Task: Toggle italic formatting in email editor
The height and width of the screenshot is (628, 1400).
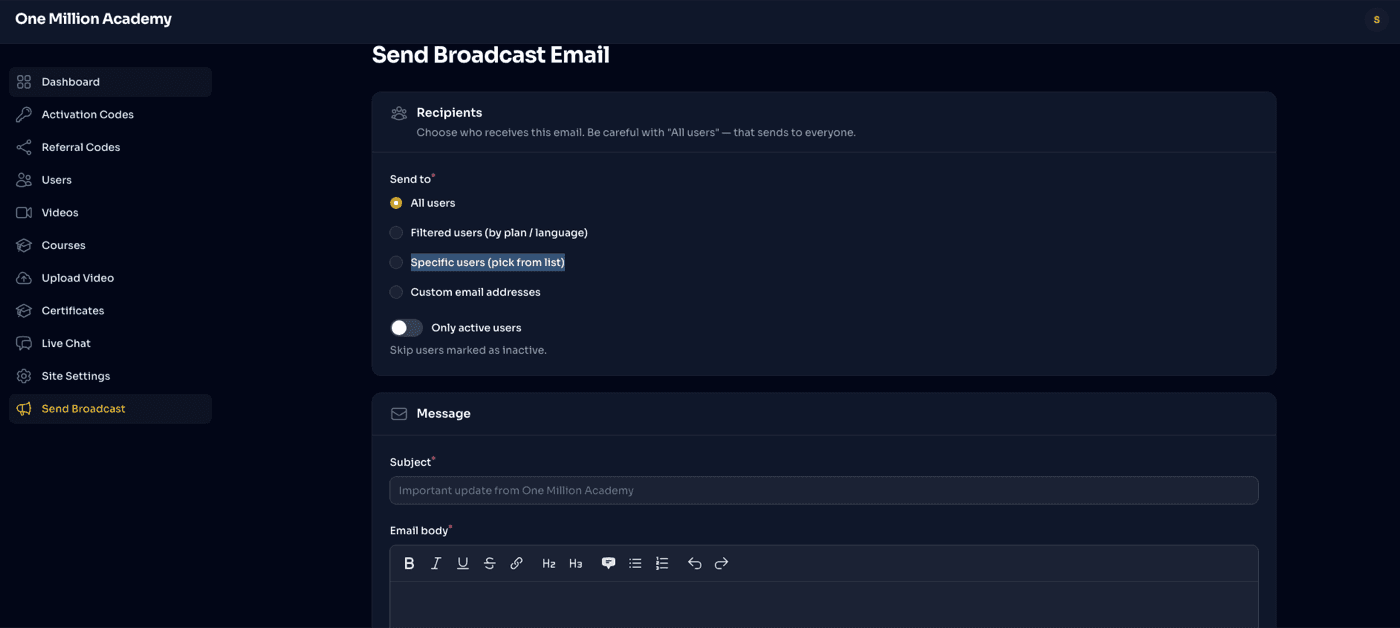Action: [x=436, y=563]
